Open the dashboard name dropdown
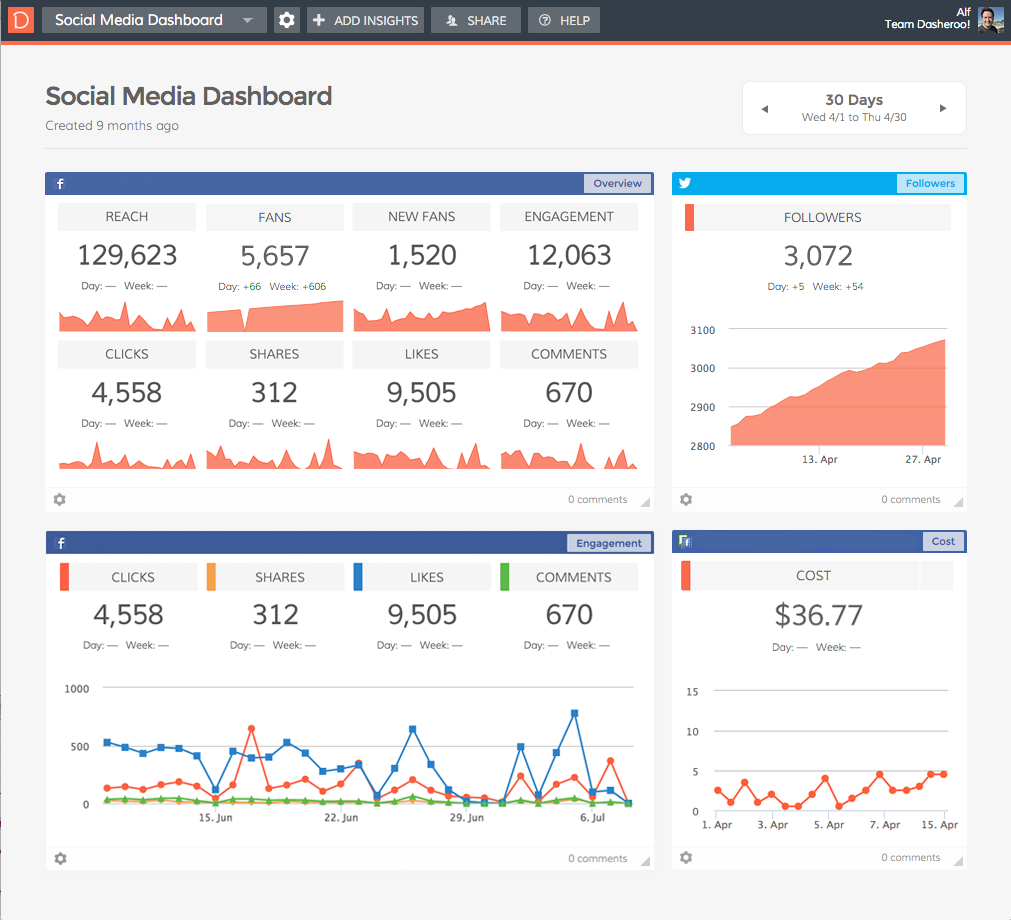Screen dimensions: 1011x920 point(247,19)
